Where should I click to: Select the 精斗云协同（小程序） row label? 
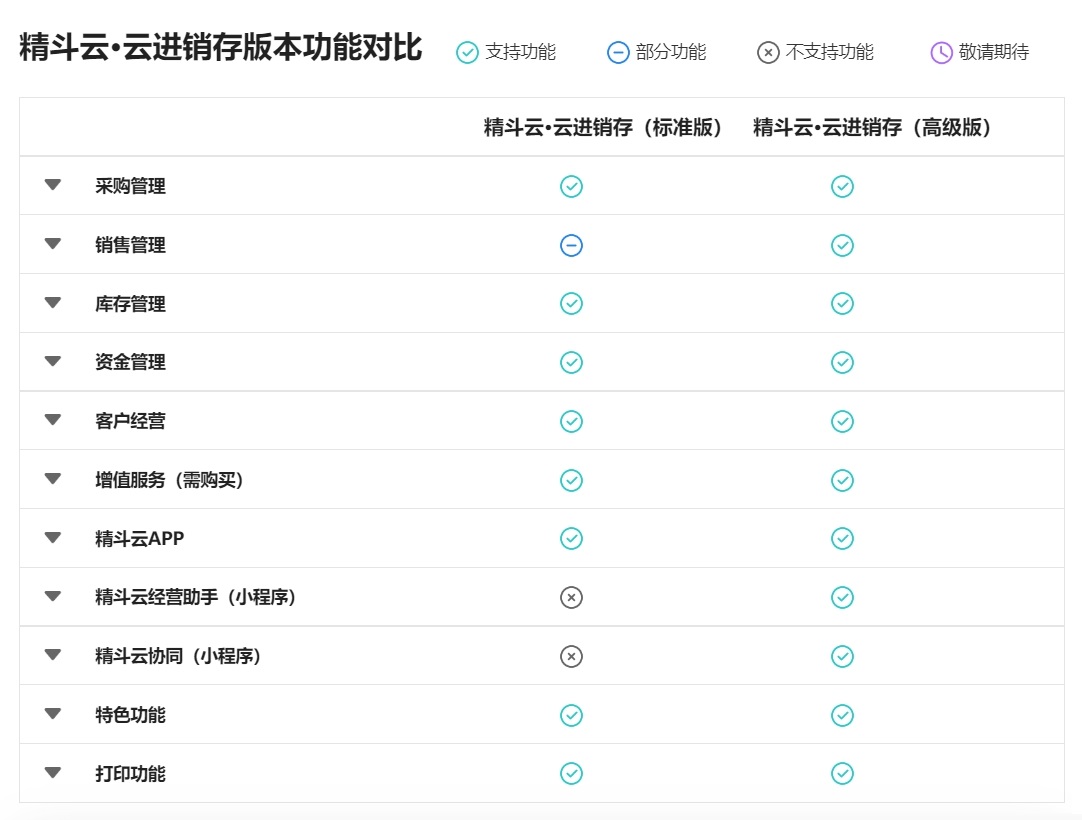[179, 656]
